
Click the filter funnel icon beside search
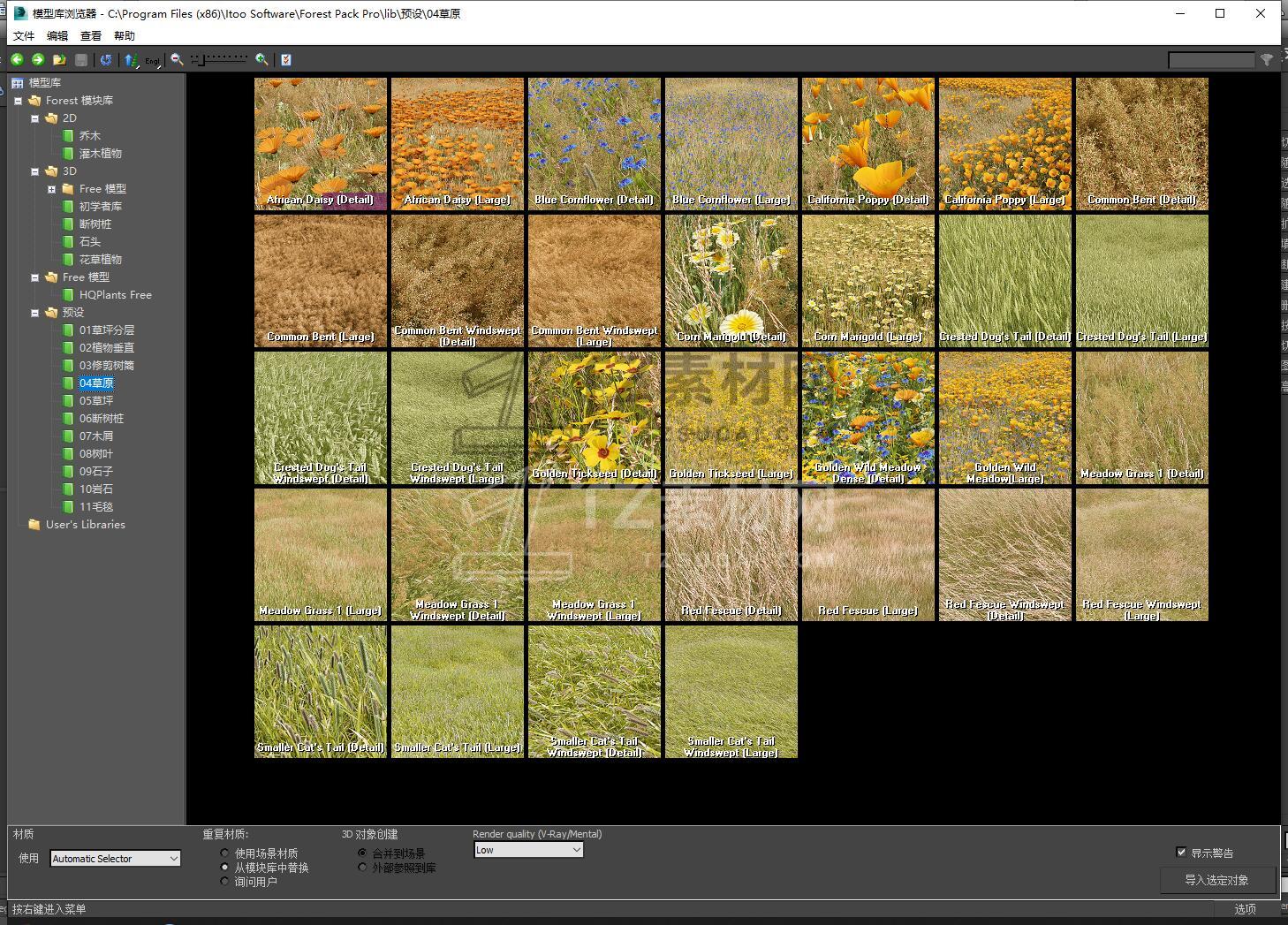[x=1267, y=59]
